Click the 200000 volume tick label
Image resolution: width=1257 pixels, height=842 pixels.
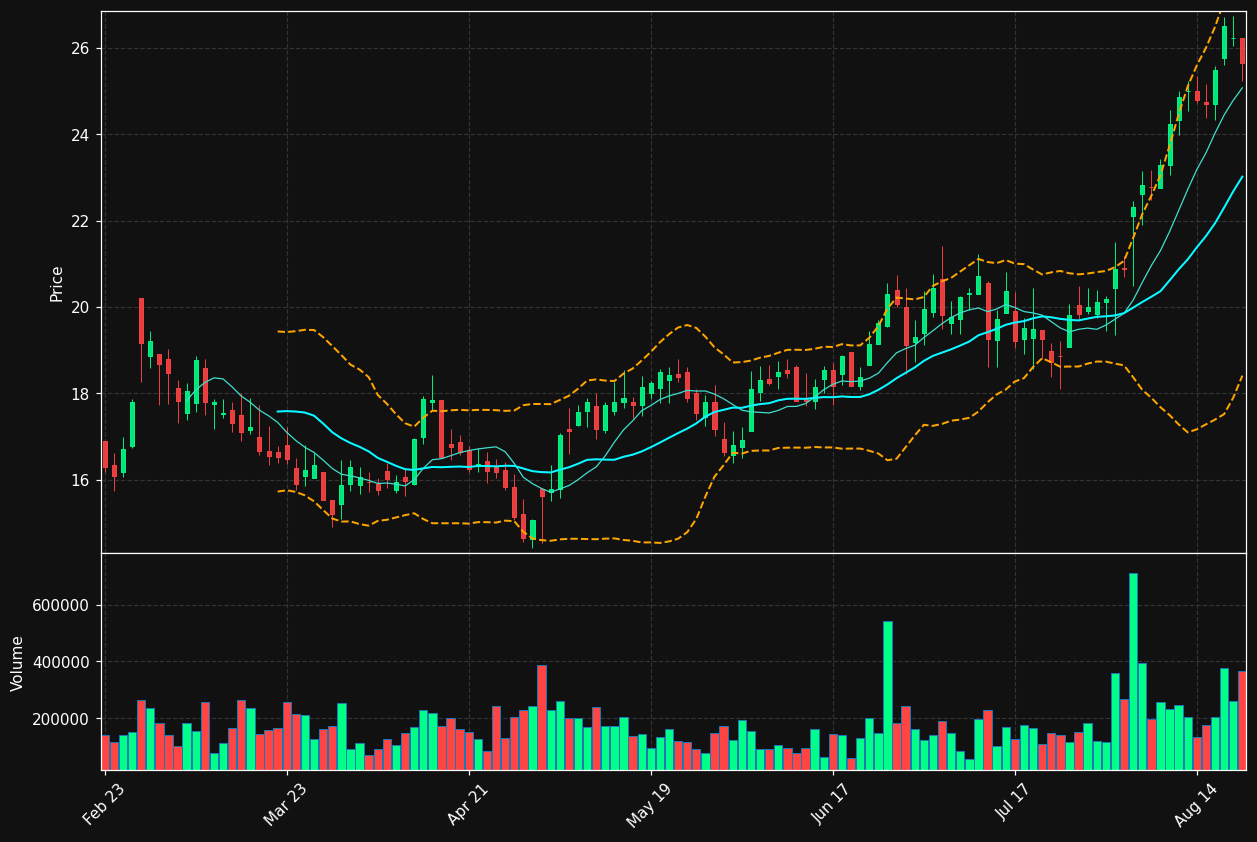click(x=62, y=719)
